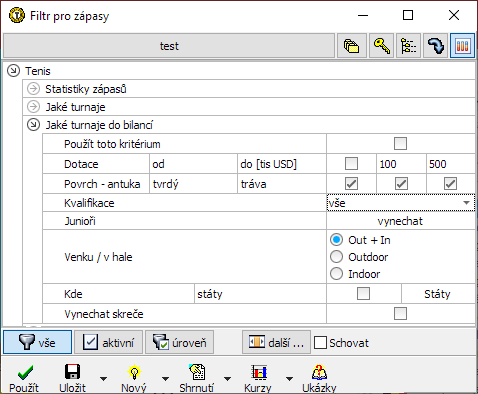Image resolution: width=478 pixels, height=394 pixels.
Task: Click the Junioři row label
Action: coord(80,221)
